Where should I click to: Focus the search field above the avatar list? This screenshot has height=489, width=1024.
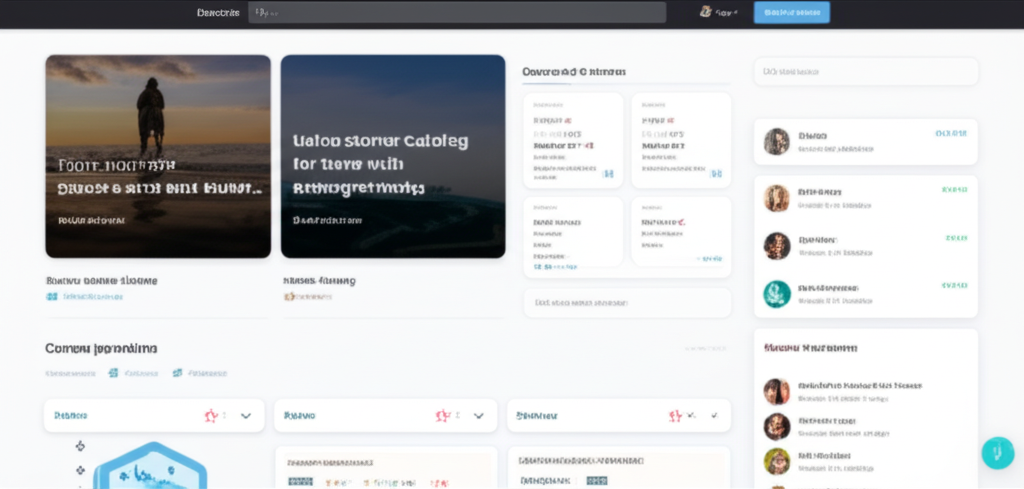click(x=866, y=72)
